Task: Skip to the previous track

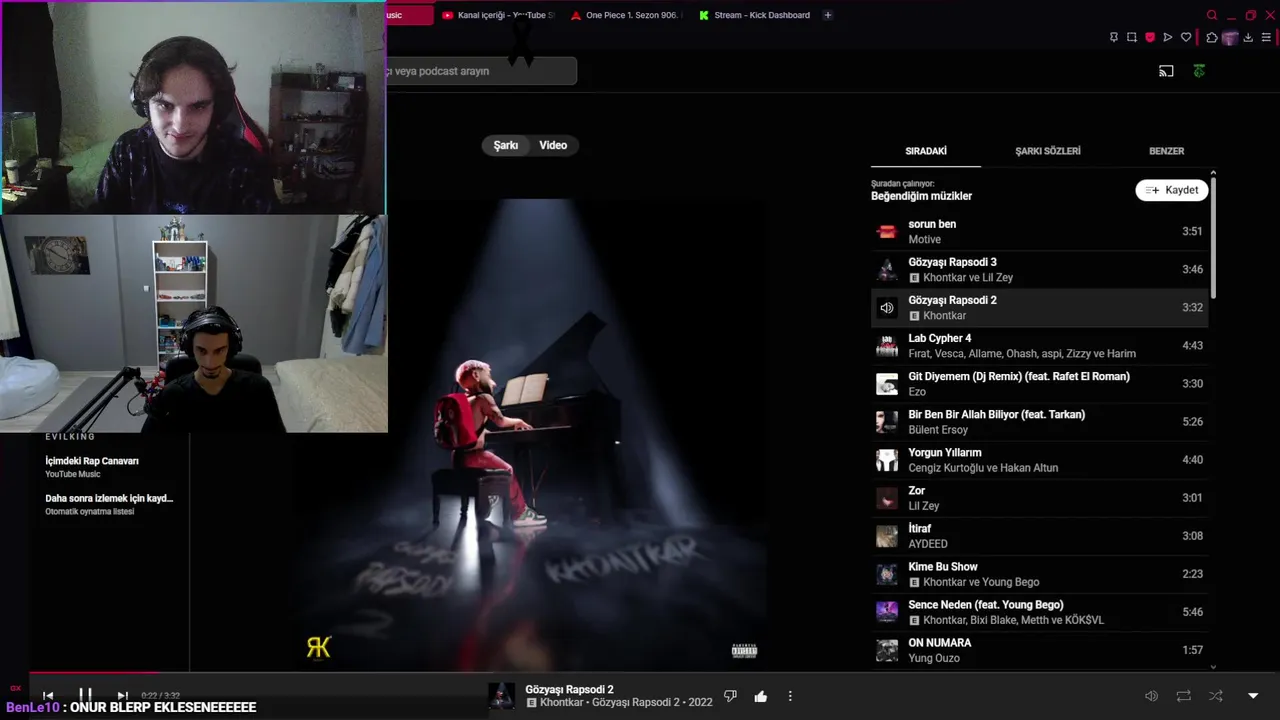Action: pyautogui.click(x=48, y=695)
